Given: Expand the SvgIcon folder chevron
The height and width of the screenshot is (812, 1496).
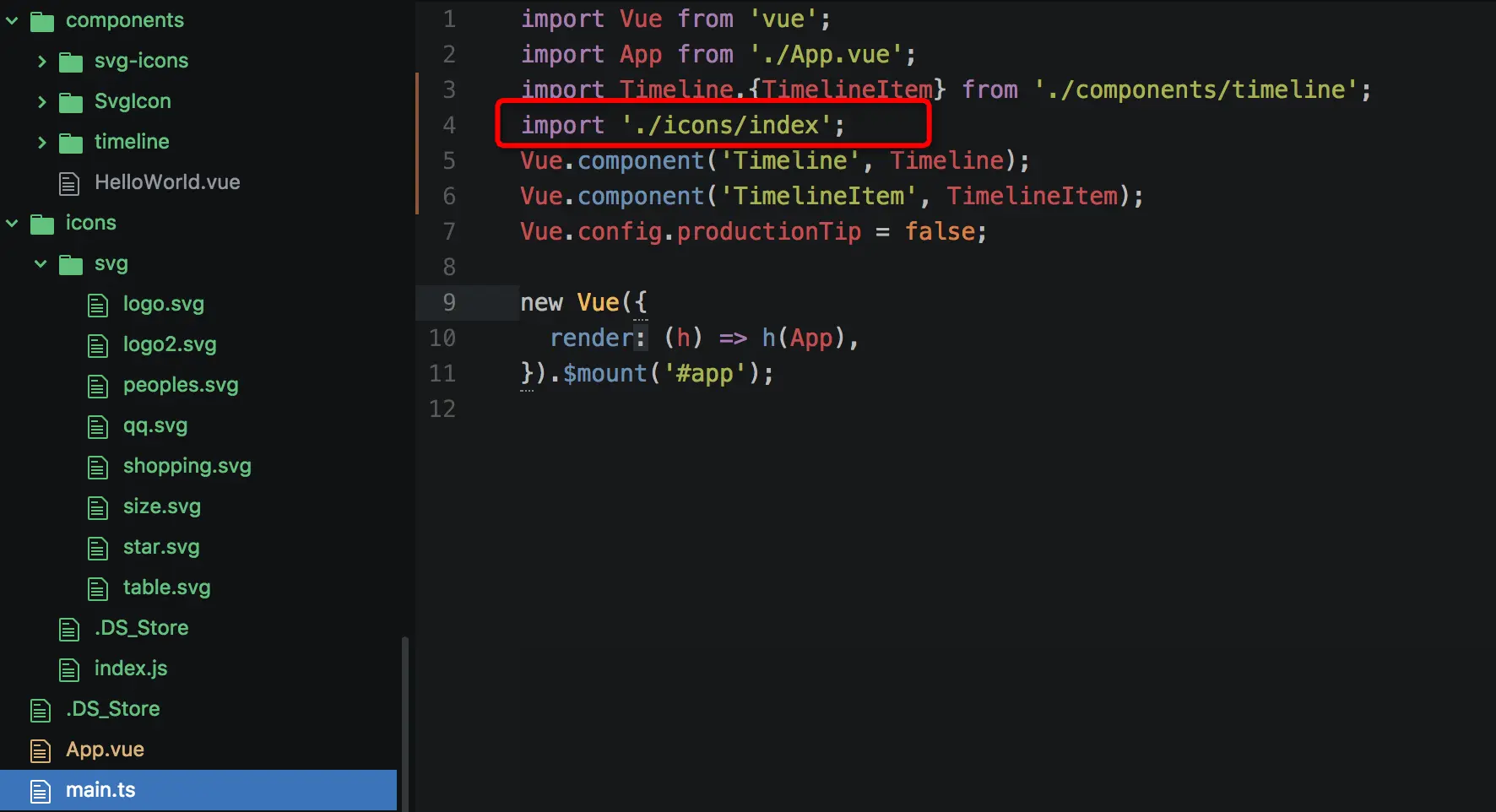Looking at the screenshot, I should click(41, 101).
